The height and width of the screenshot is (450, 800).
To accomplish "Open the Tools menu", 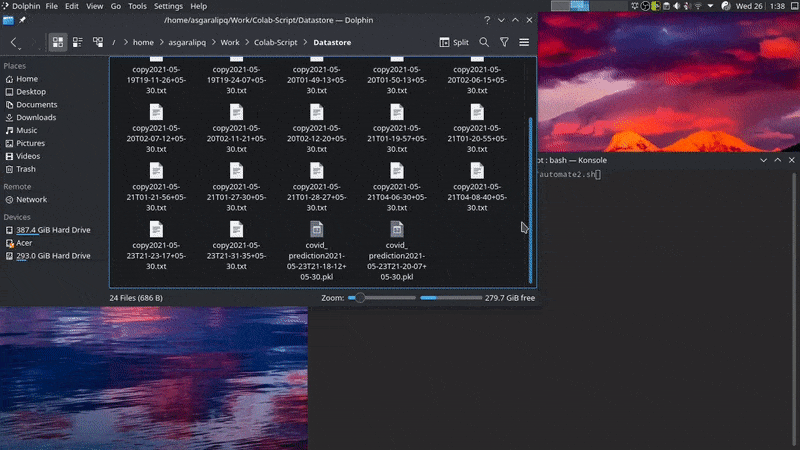I will click(137, 6).
